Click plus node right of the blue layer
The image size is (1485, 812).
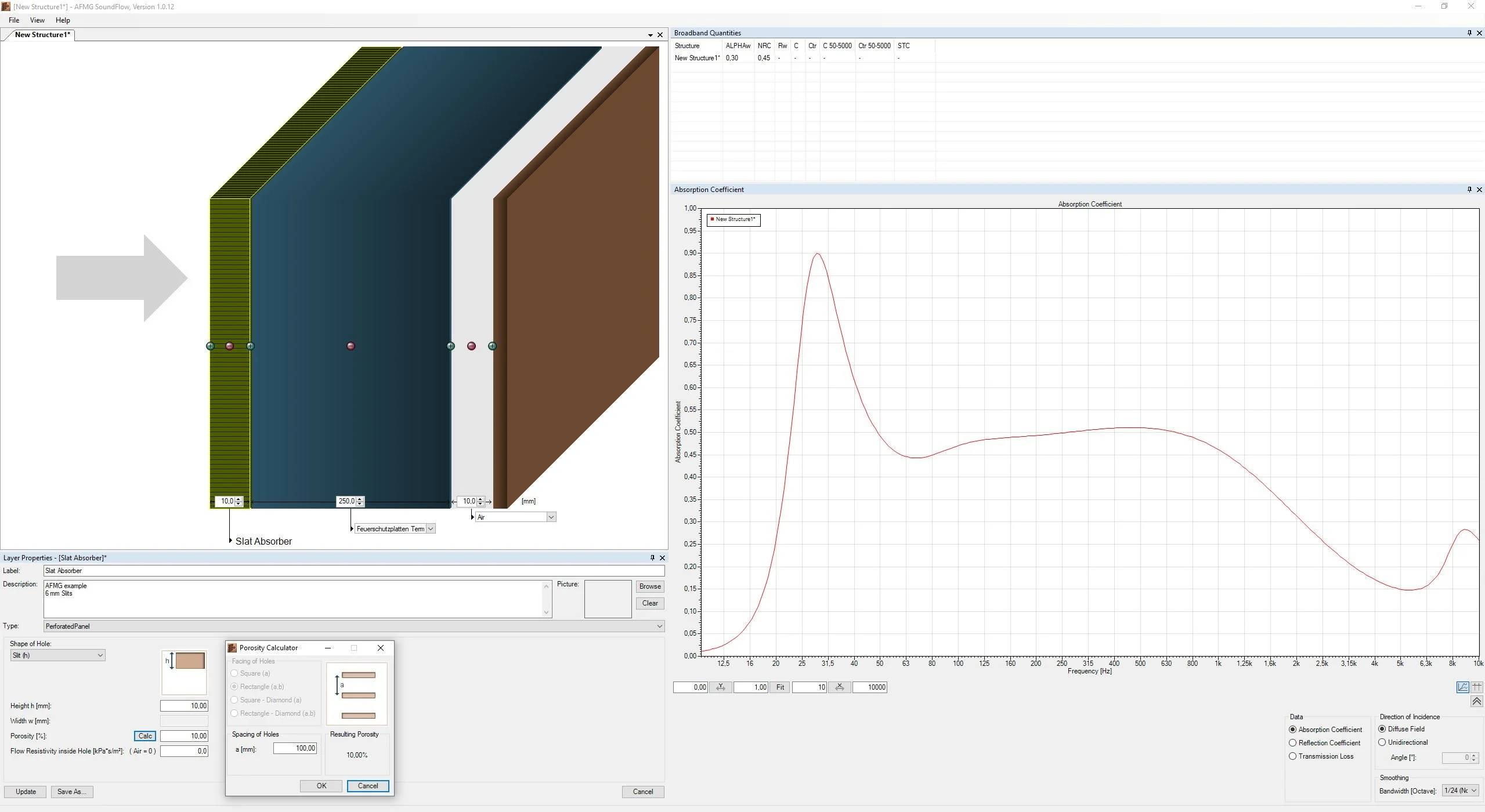(450, 346)
